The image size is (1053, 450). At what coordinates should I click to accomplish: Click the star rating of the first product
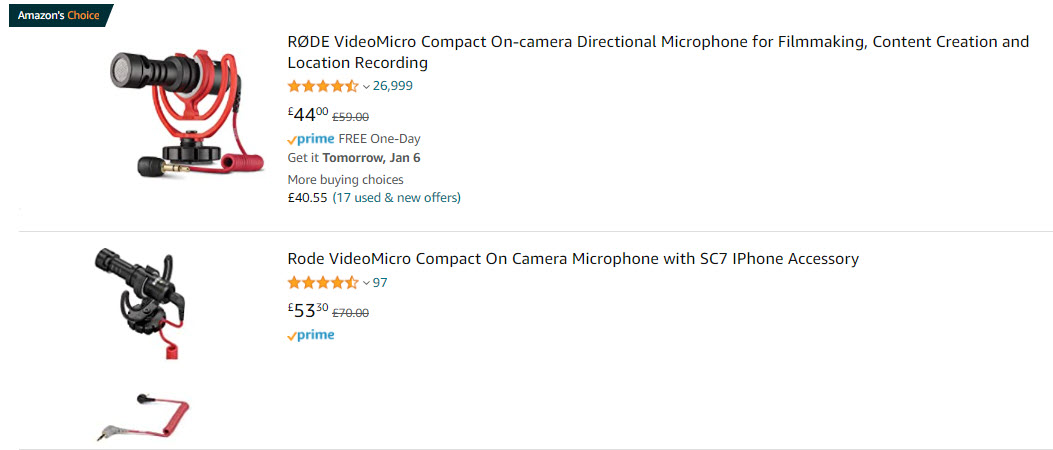(322, 86)
